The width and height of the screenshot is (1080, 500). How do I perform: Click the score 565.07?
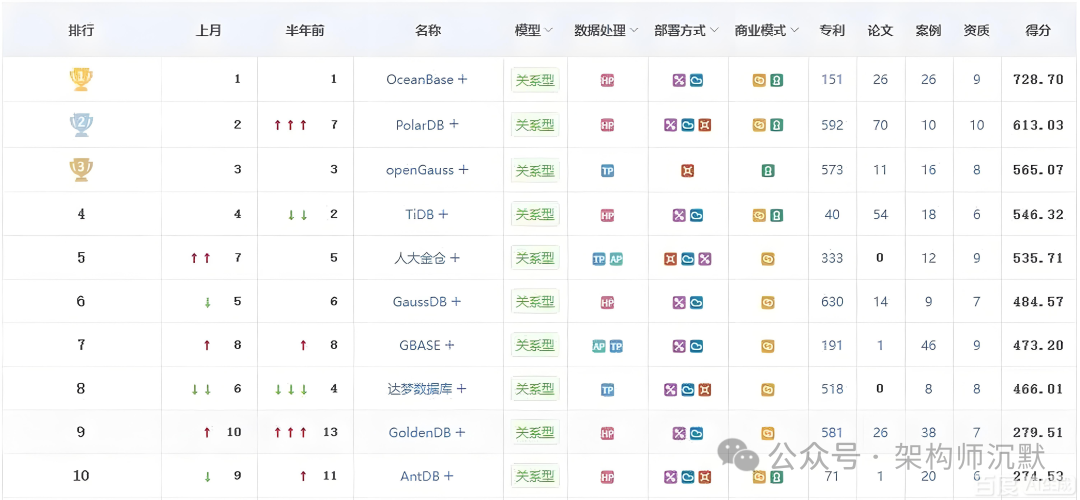(x=1038, y=170)
